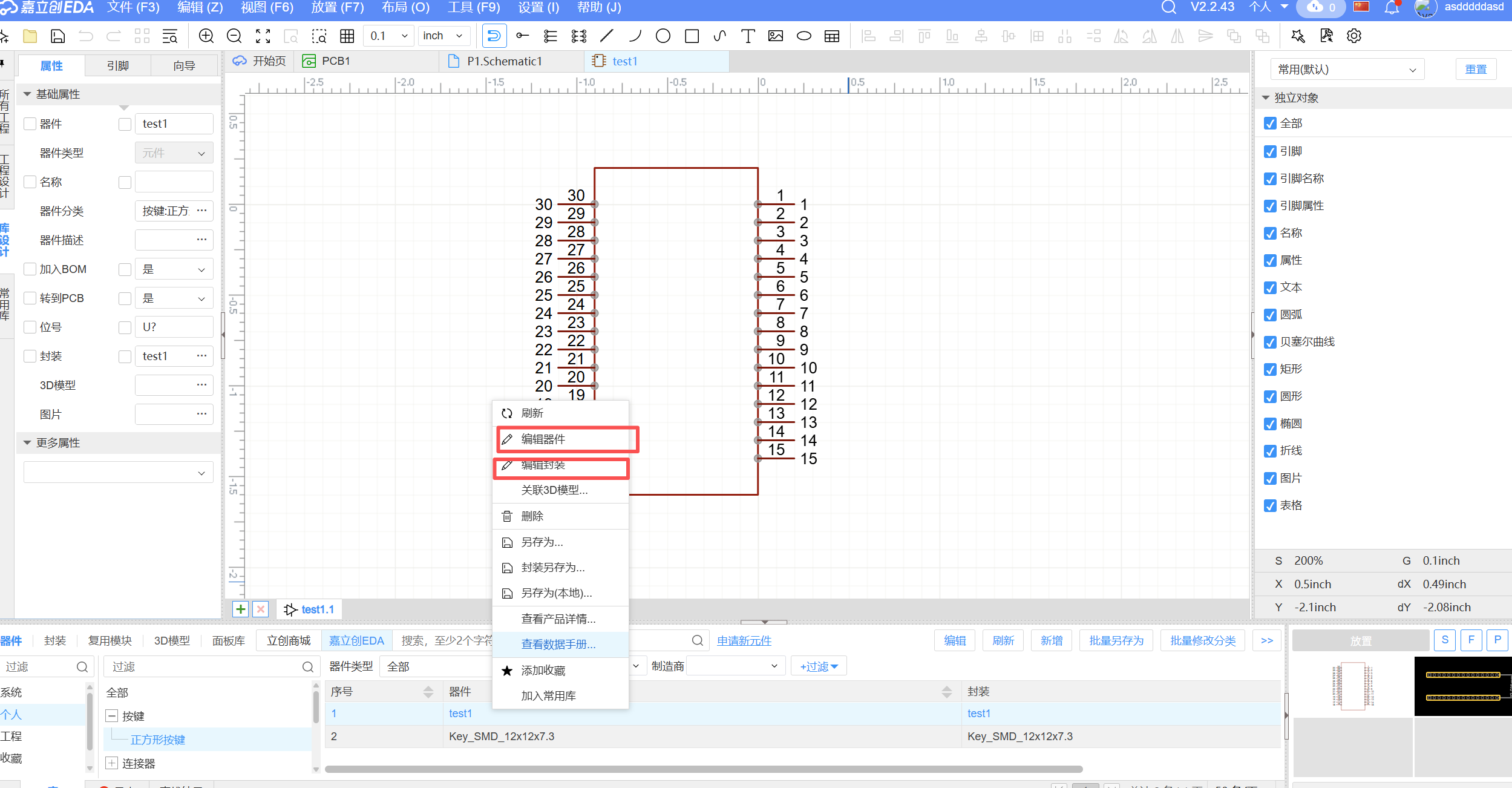The height and width of the screenshot is (788, 1512).
Task: Tick the 加入BOM checkbox
Action: 30,269
